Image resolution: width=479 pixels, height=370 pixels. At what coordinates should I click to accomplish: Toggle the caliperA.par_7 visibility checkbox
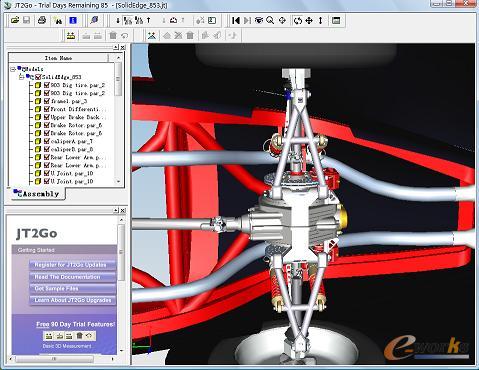[47, 141]
